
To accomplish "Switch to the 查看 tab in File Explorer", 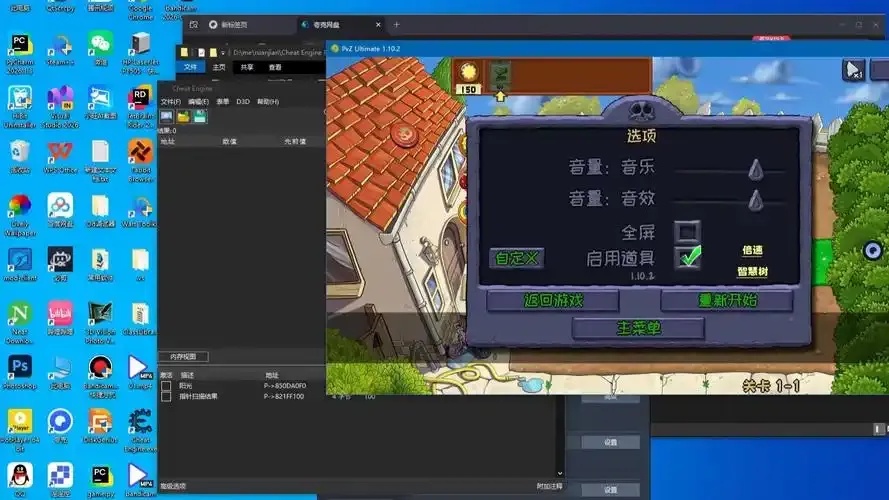I will [275, 67].
